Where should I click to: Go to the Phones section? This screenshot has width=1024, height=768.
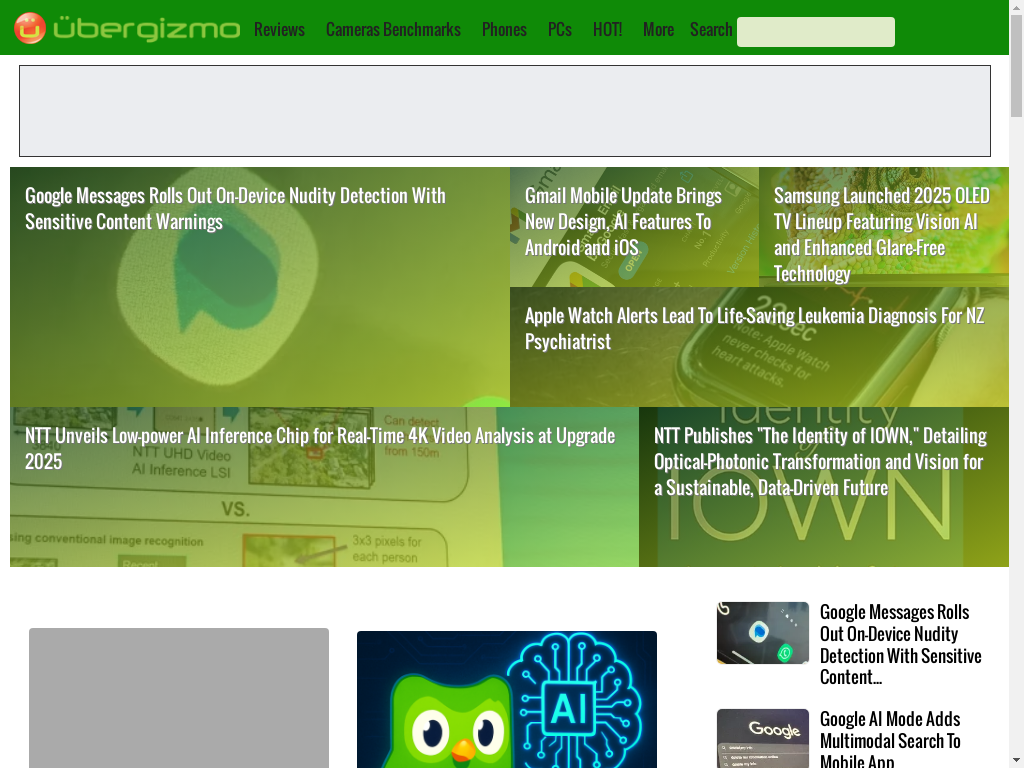pos(504,29)
